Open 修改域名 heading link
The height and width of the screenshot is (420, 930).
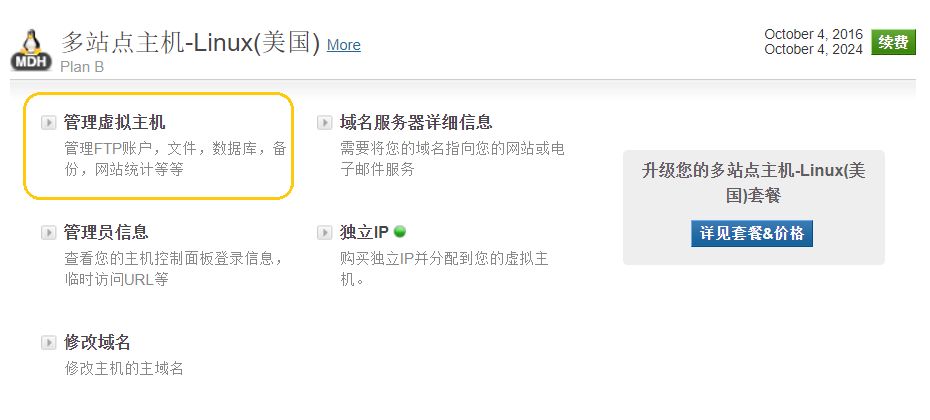point(97,342)
